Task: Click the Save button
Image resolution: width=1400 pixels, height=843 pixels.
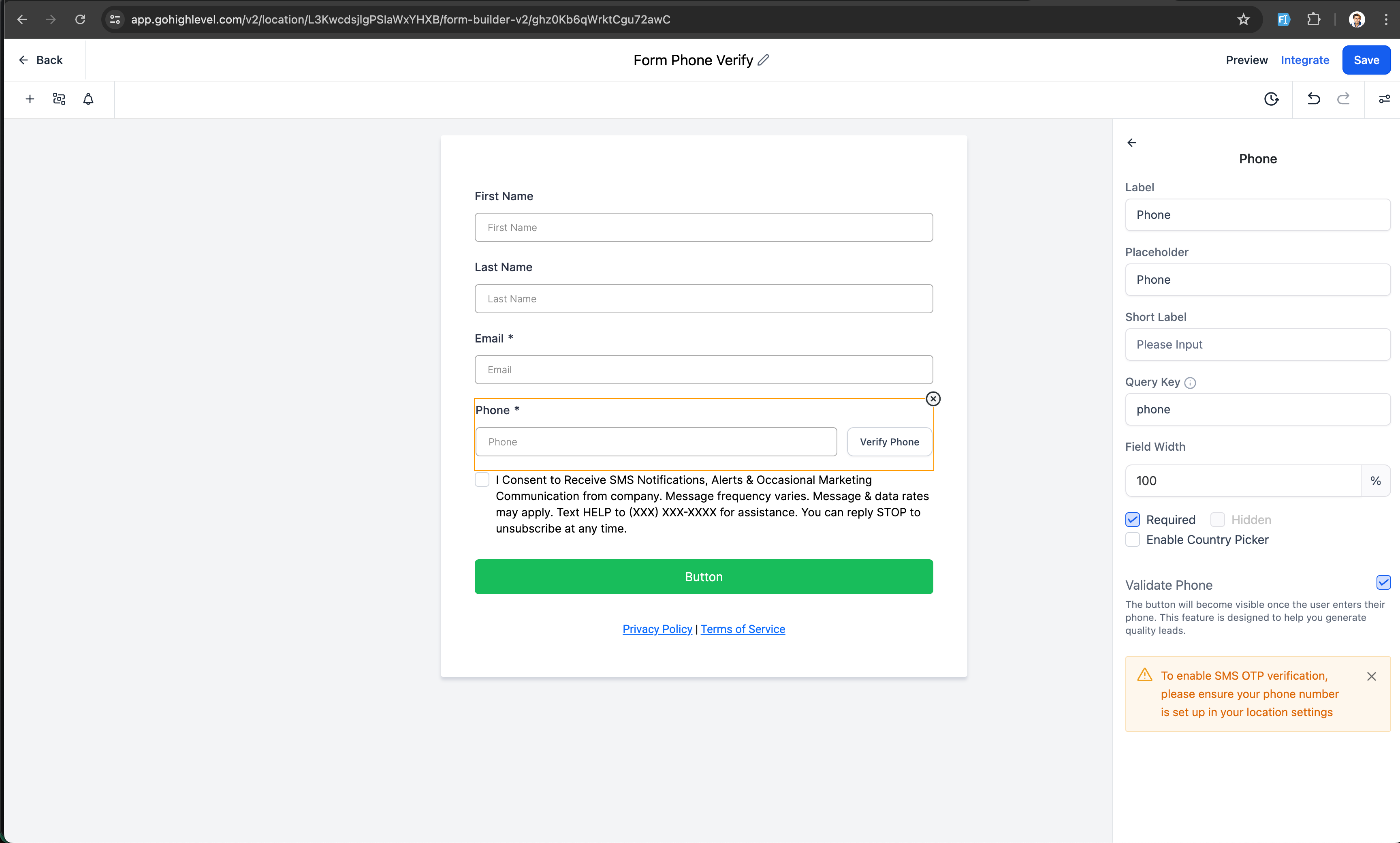Action: point(1366,59)
